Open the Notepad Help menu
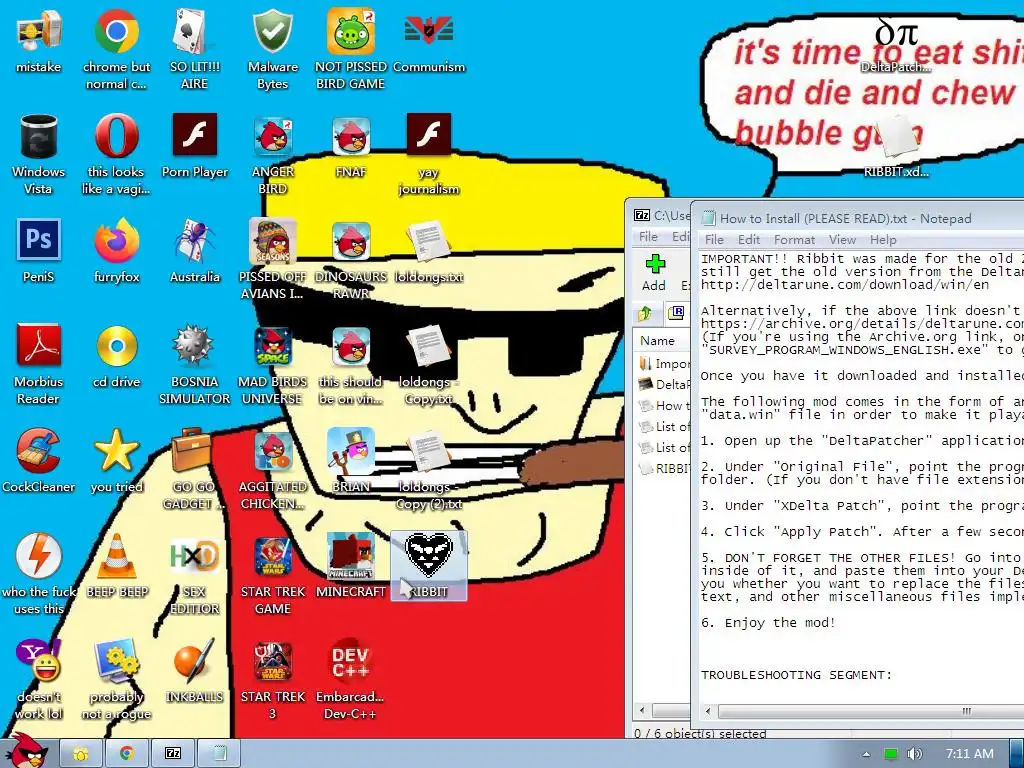Image resolution: width=1024 pixels, height=768 pixels. point(883,240)
